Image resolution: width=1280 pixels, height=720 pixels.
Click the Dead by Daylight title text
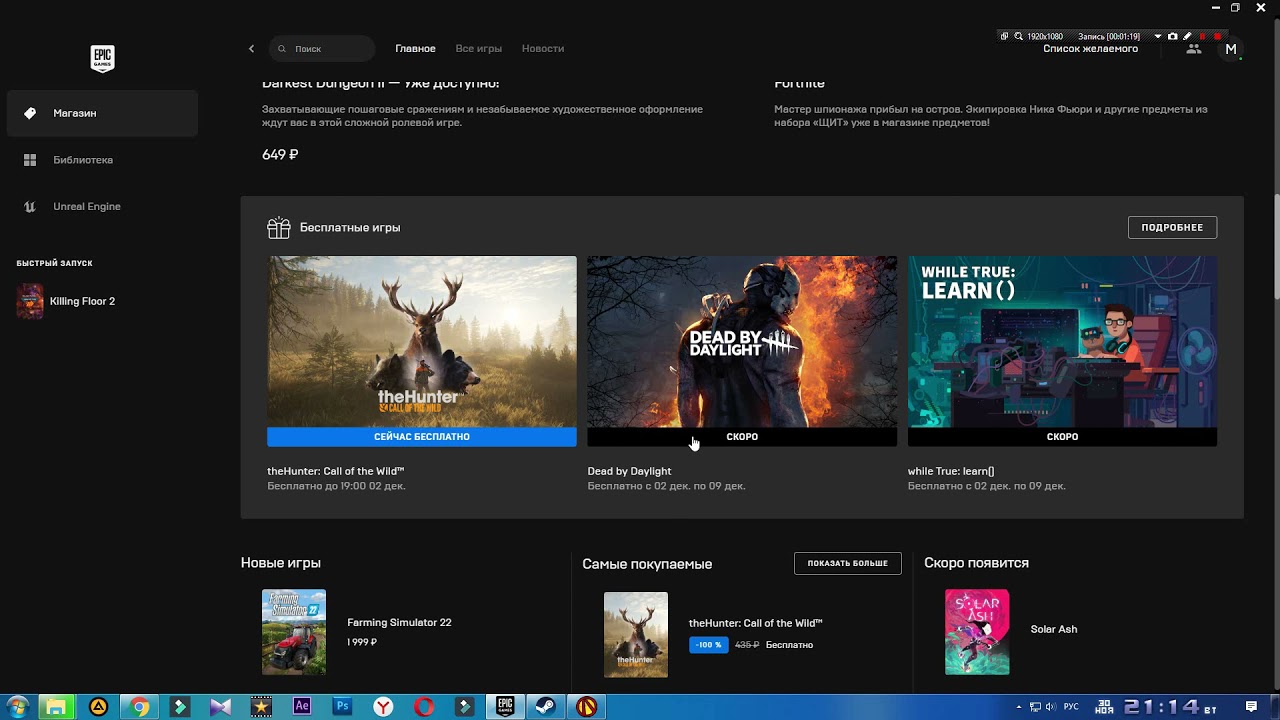[x=629, y=471]
